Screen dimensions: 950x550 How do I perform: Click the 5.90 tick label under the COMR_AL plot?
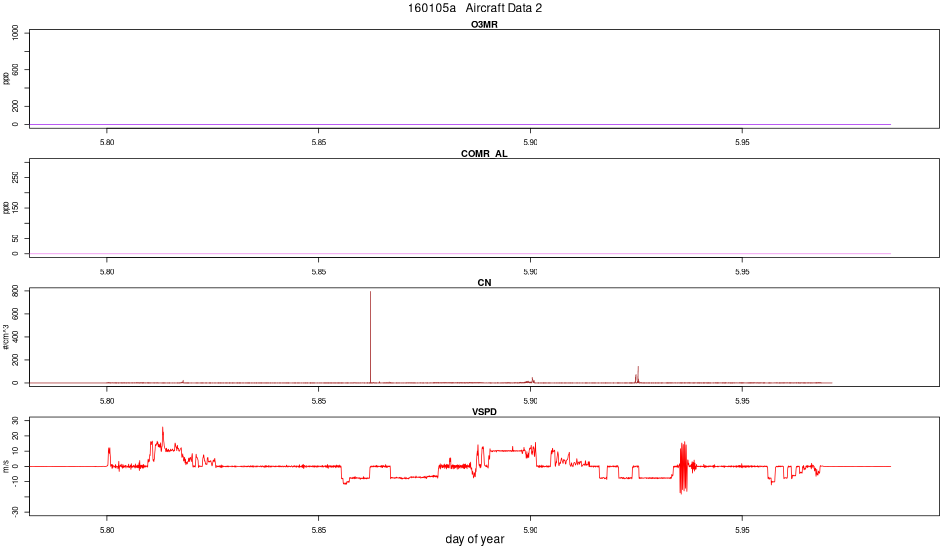530,272
